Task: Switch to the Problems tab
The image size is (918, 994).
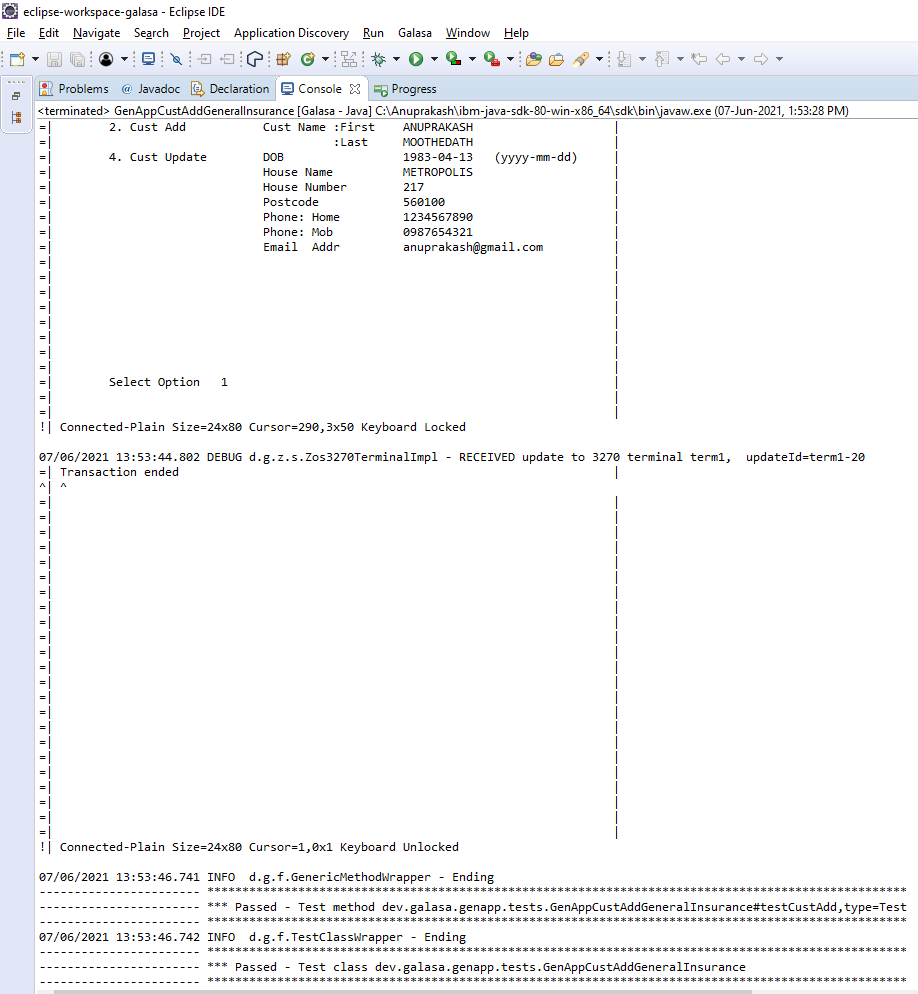Action: [74, 89]
